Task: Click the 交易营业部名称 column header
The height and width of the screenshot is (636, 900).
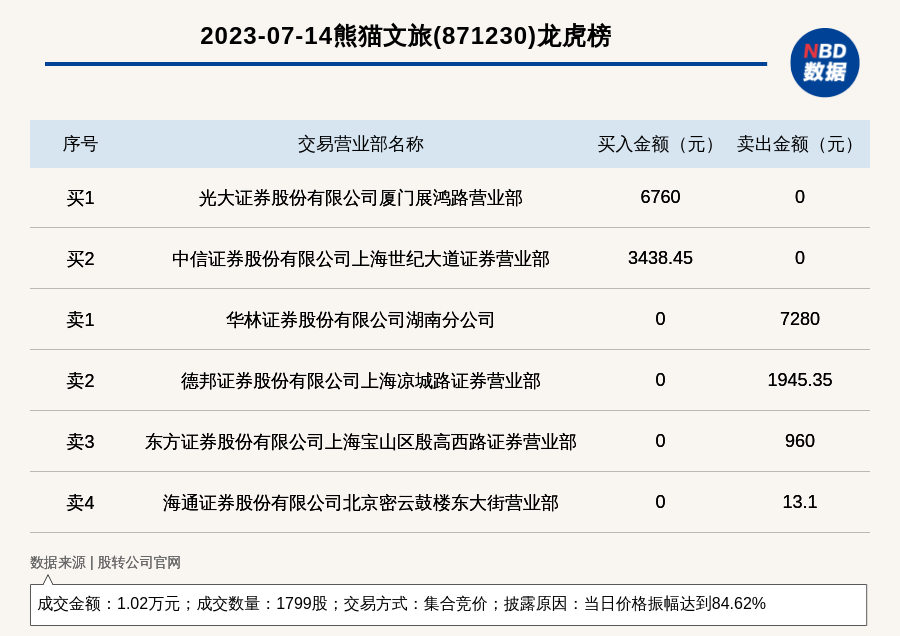Action: tap(360, 144)
